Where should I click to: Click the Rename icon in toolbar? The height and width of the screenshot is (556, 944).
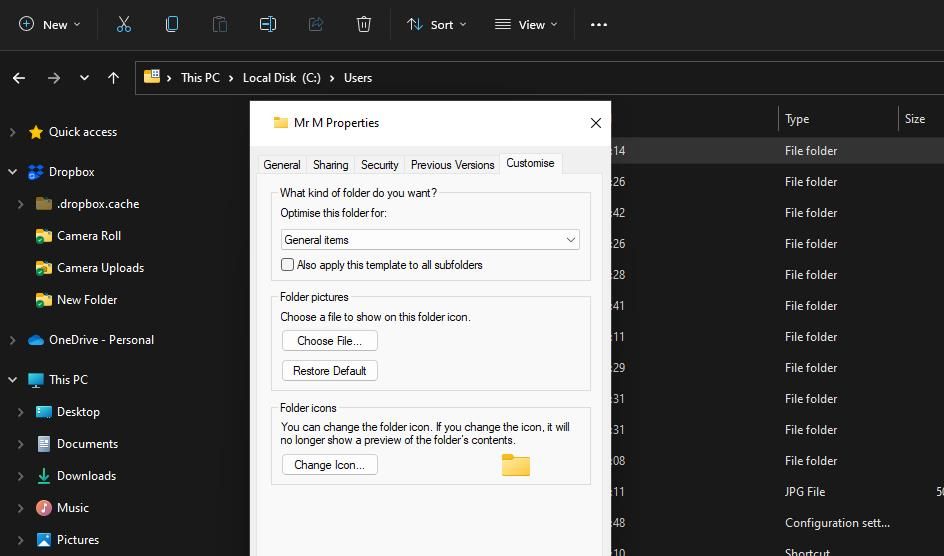point(268,24)
